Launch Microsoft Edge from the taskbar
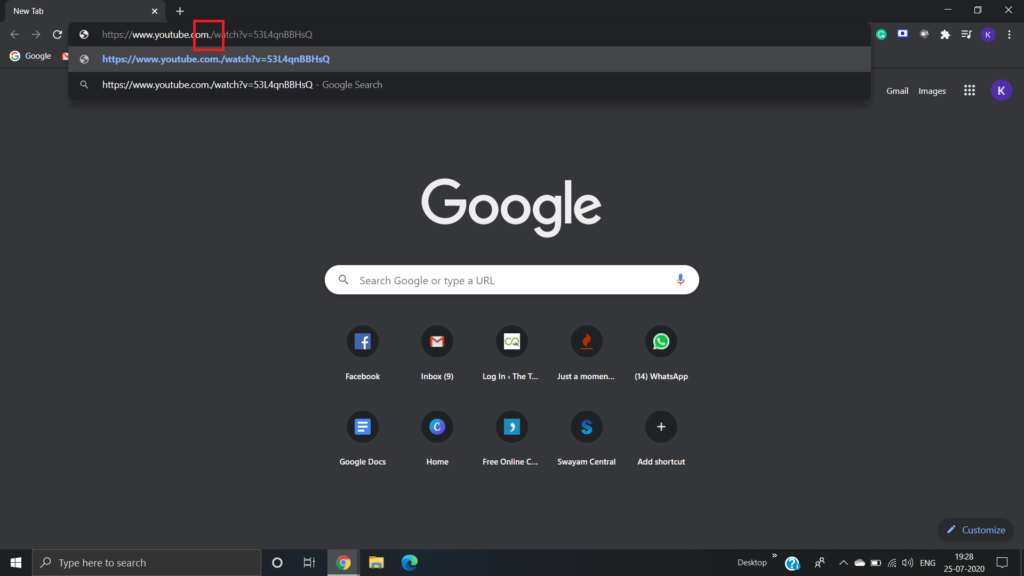 tap(409, 562)
